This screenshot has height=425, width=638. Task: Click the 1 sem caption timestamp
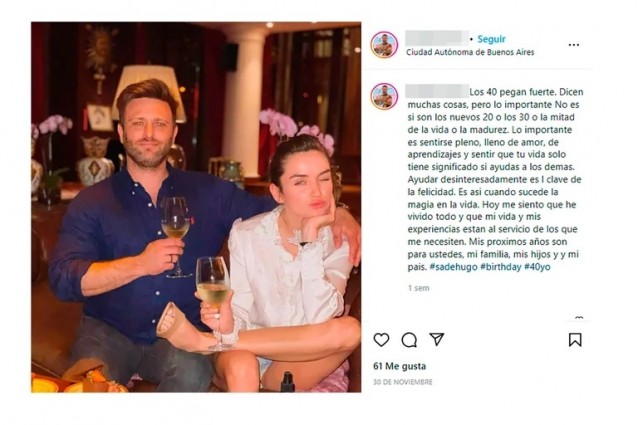pyautogui.click(x=417, y=288)
